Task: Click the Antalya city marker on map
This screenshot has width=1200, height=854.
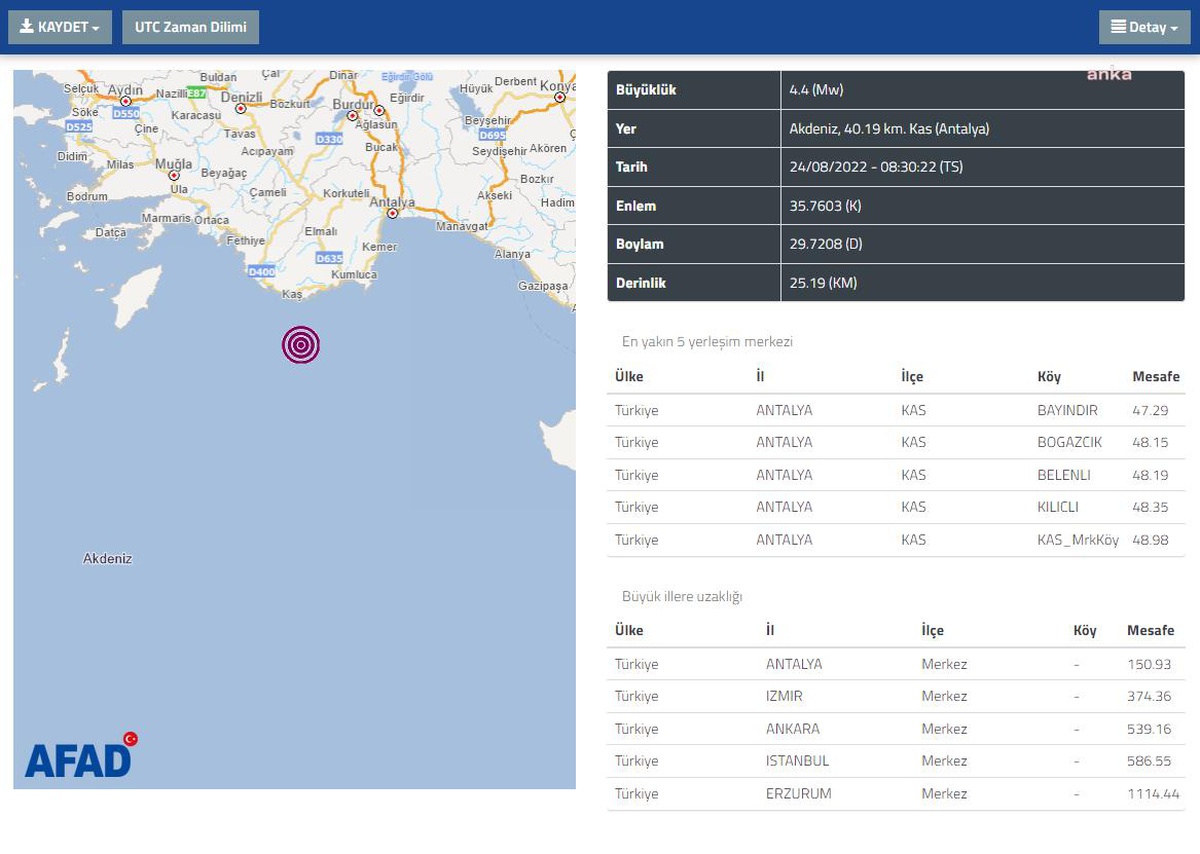Action: (x=393, y=213)
